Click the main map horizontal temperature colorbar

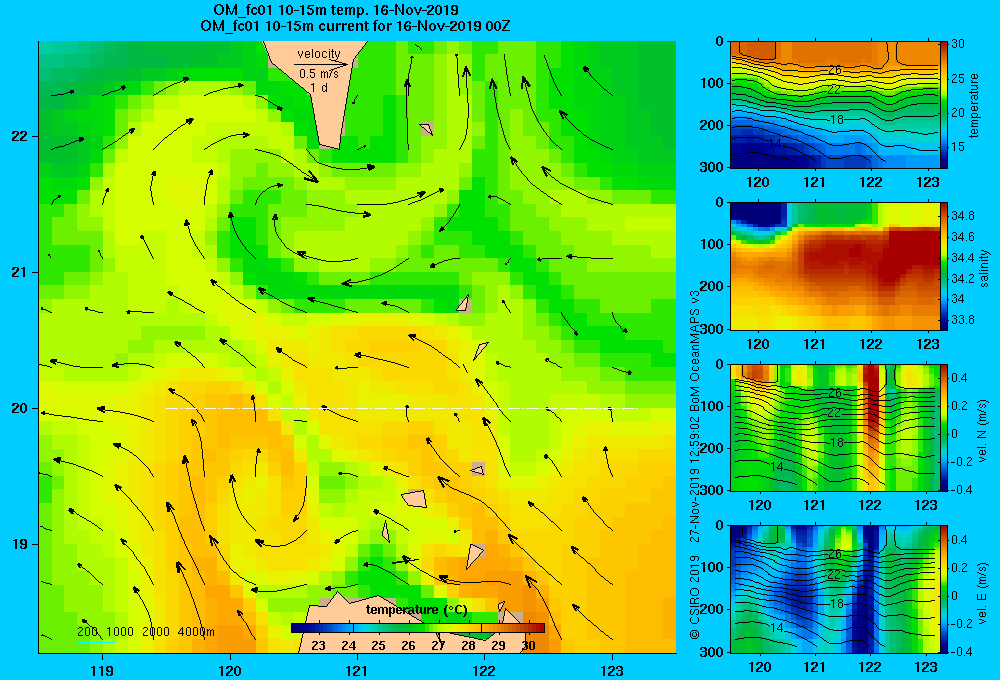pyautogui.click(x=418, y=628)
